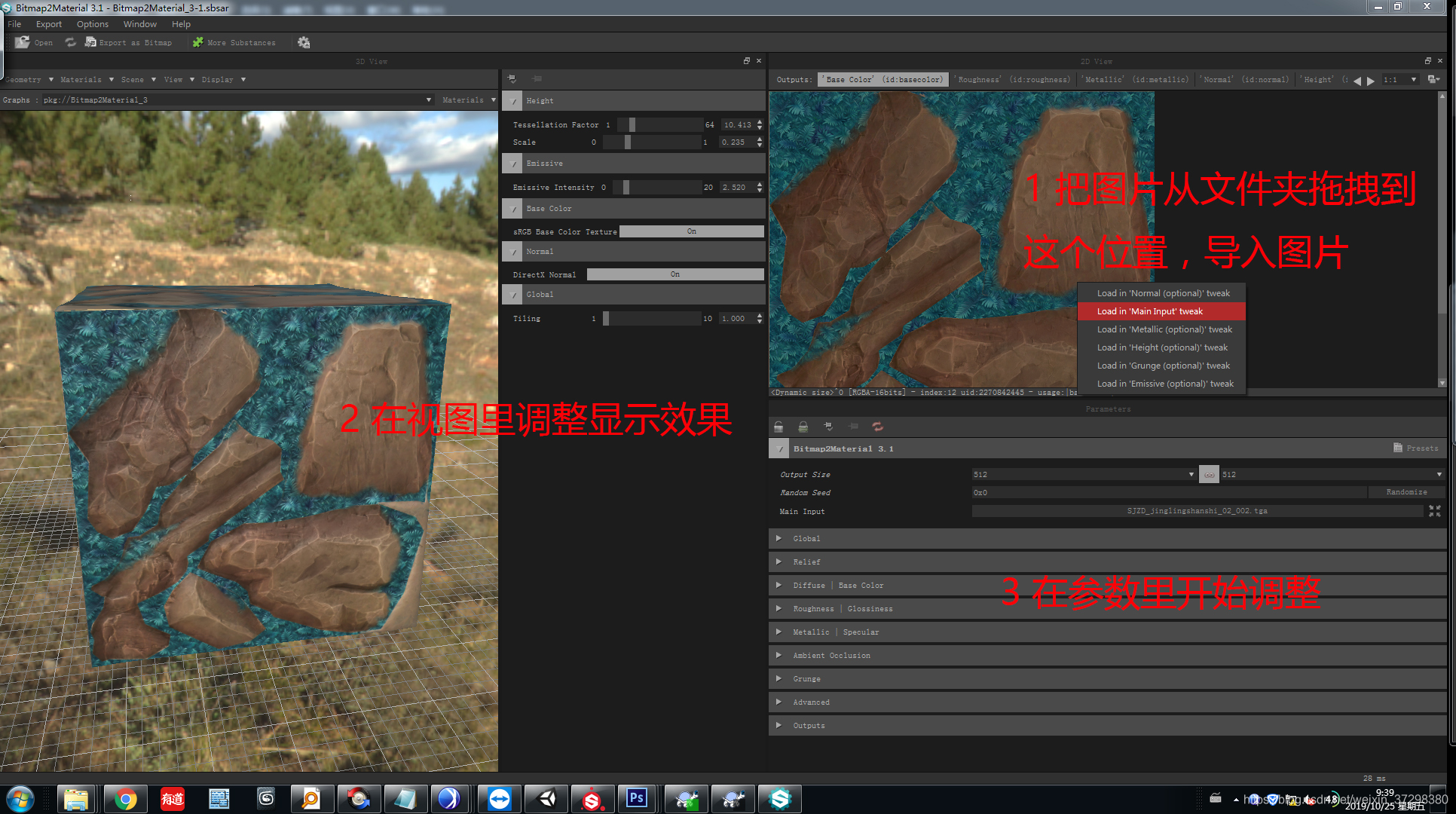
Task: Open the Graphs pkg://Bitmap2Material_3 dropdown
Action: (x=428, y=99)
